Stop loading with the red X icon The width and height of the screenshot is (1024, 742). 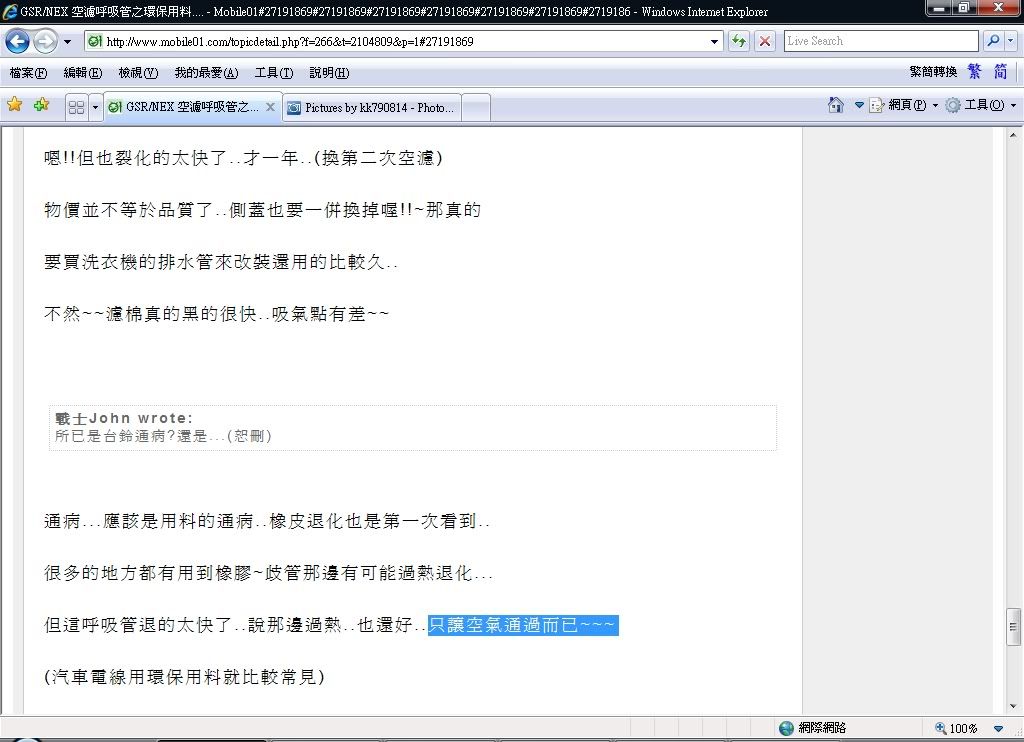point(764,41)
